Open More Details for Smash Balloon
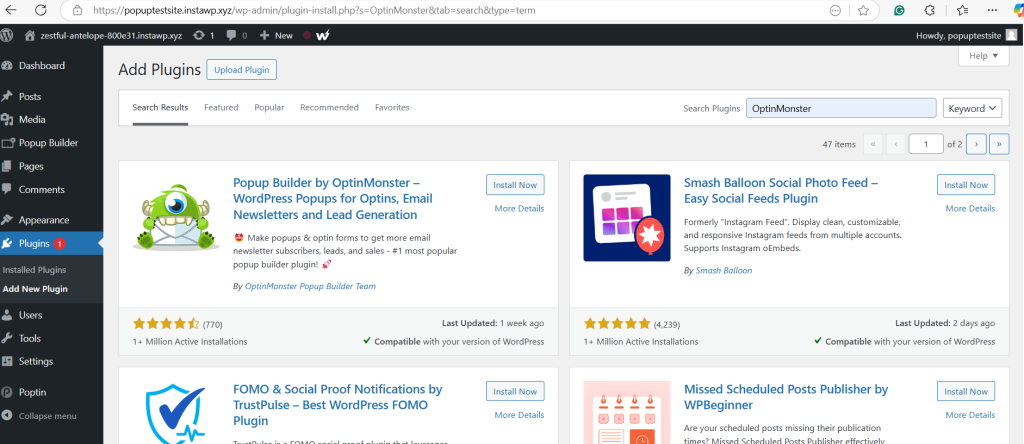The height and width of the screenshot is (444, 1024). [x=970, y=208]
